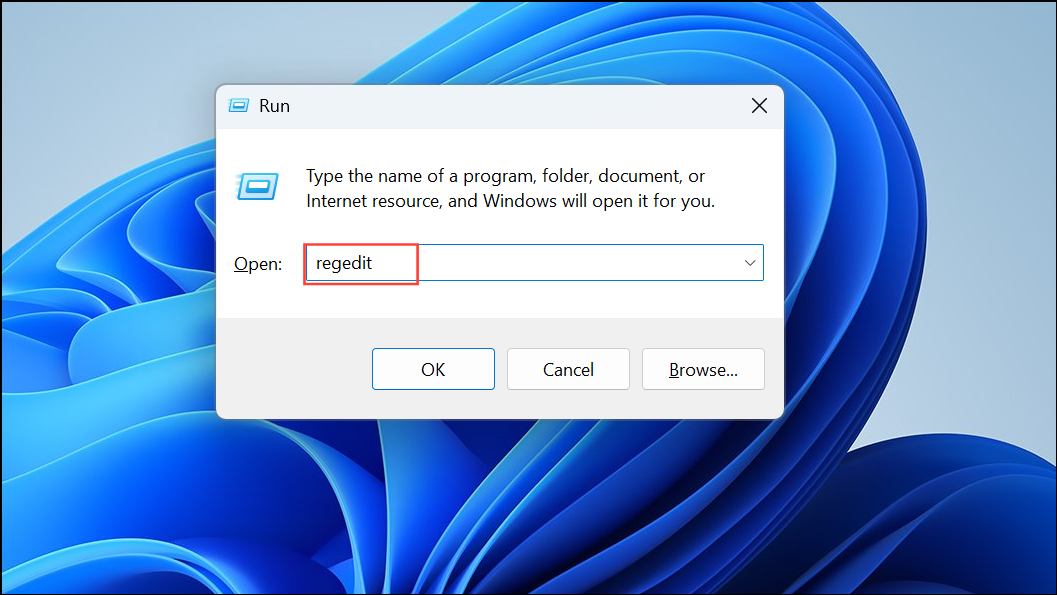Click the large Run icon beside the description

coord(257,187)
